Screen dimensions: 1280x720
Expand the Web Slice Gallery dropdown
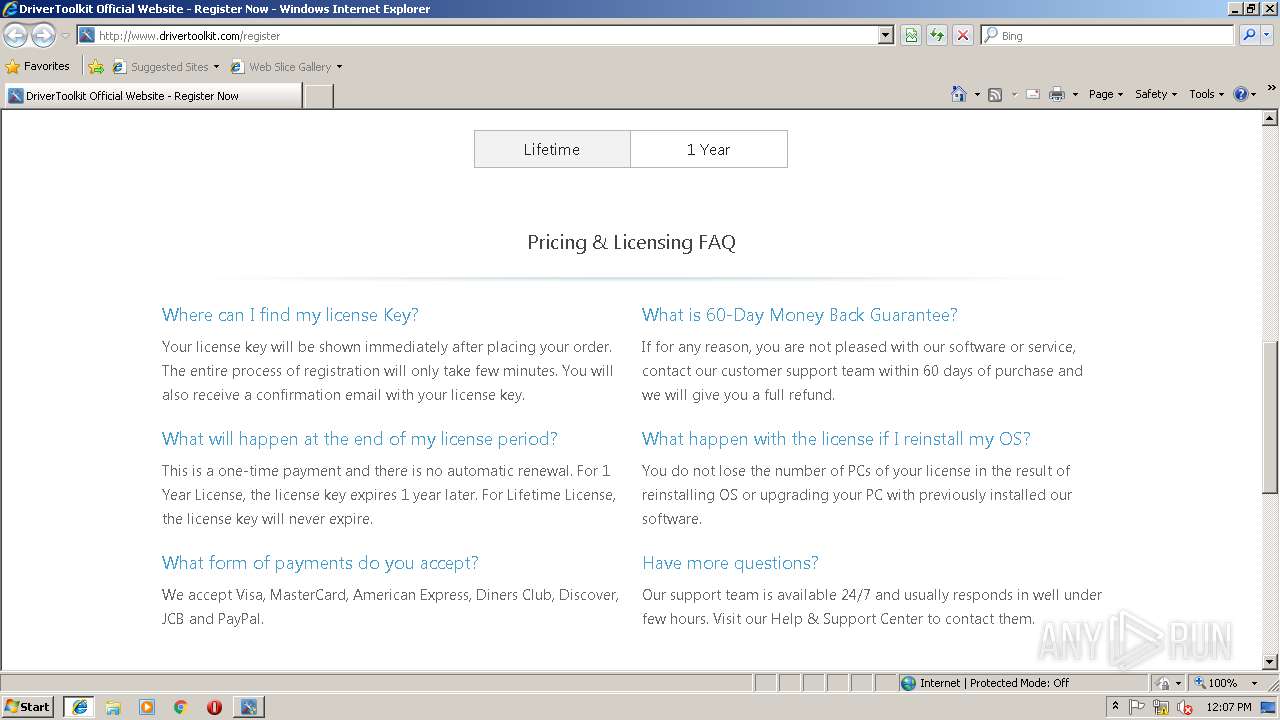point(339,67)
